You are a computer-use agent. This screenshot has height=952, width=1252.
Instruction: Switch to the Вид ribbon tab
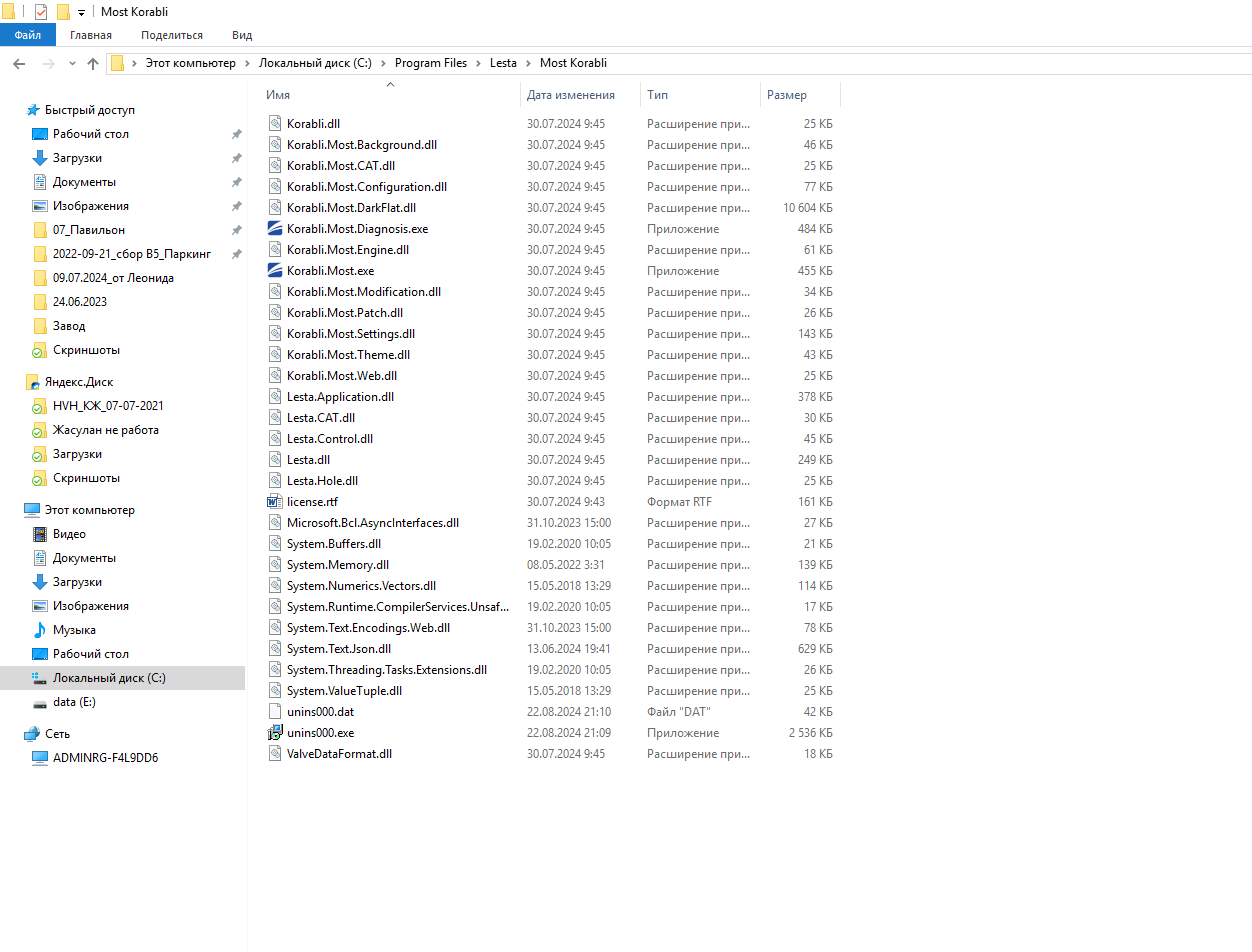tap(242, 35)
